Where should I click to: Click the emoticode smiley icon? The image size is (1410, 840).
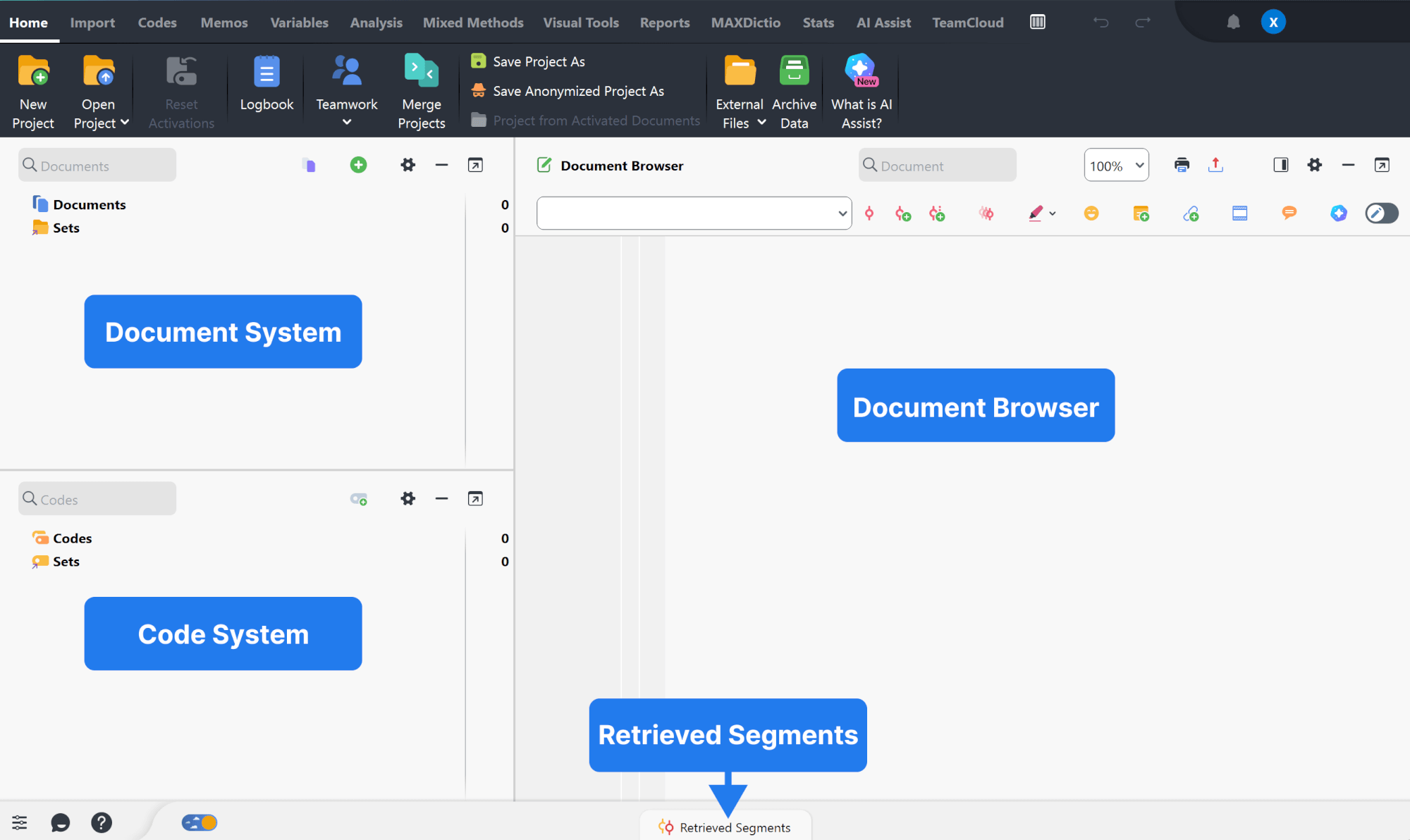pos(1091,214)
